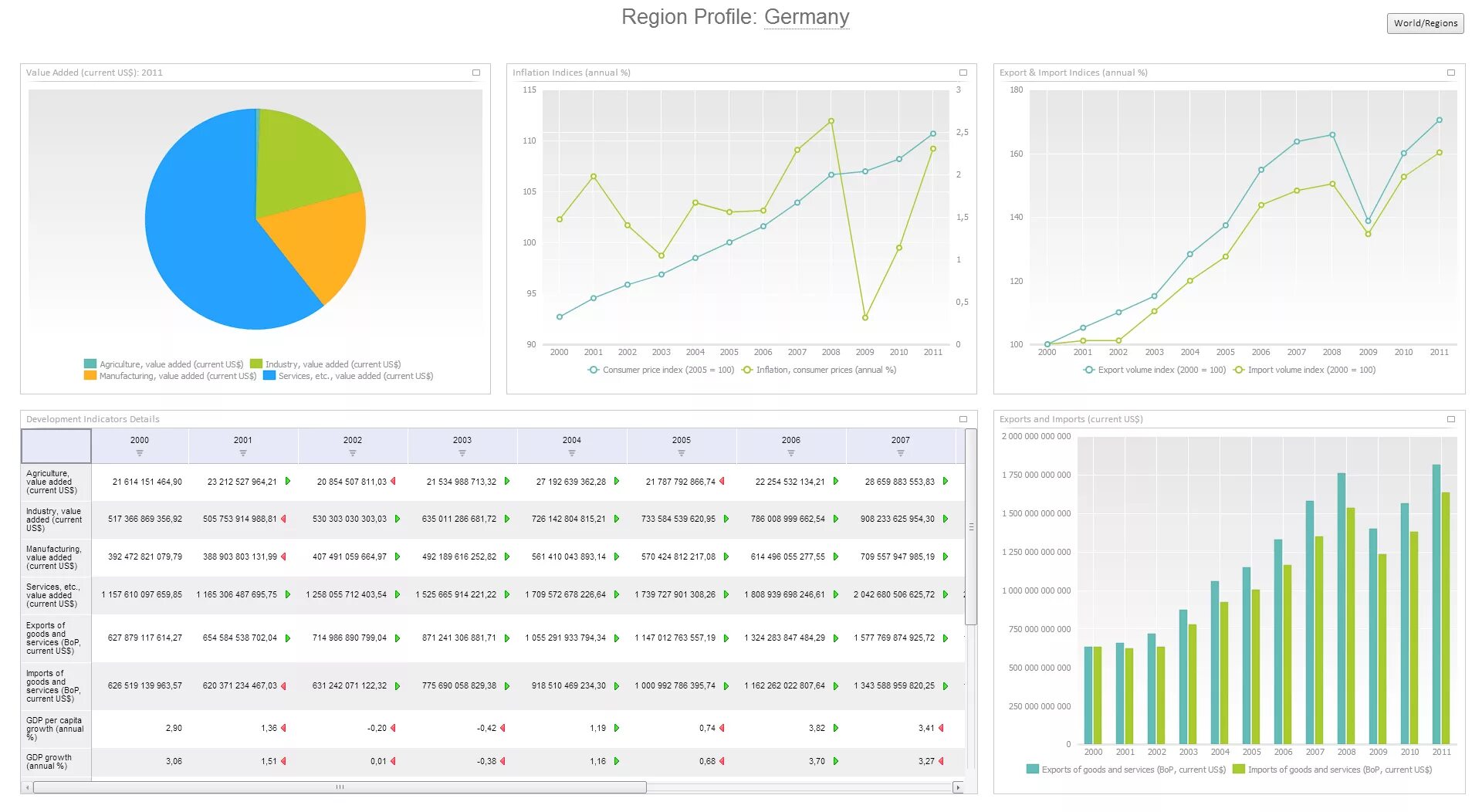Maximize the Export & Import Indices panel
Viewport: 1482px width, 812px height.
(1451, 73)
